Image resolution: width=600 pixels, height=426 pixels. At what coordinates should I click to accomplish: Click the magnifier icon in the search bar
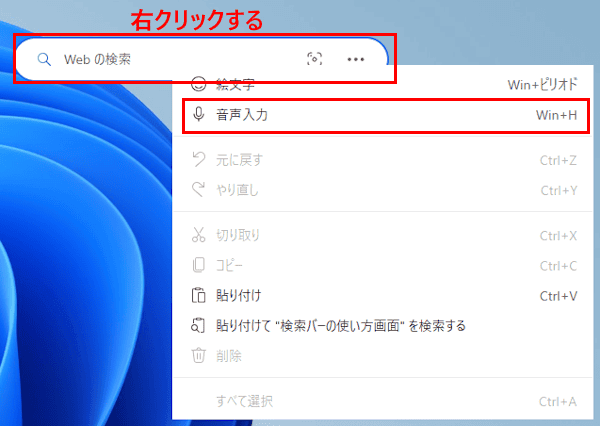44,59
